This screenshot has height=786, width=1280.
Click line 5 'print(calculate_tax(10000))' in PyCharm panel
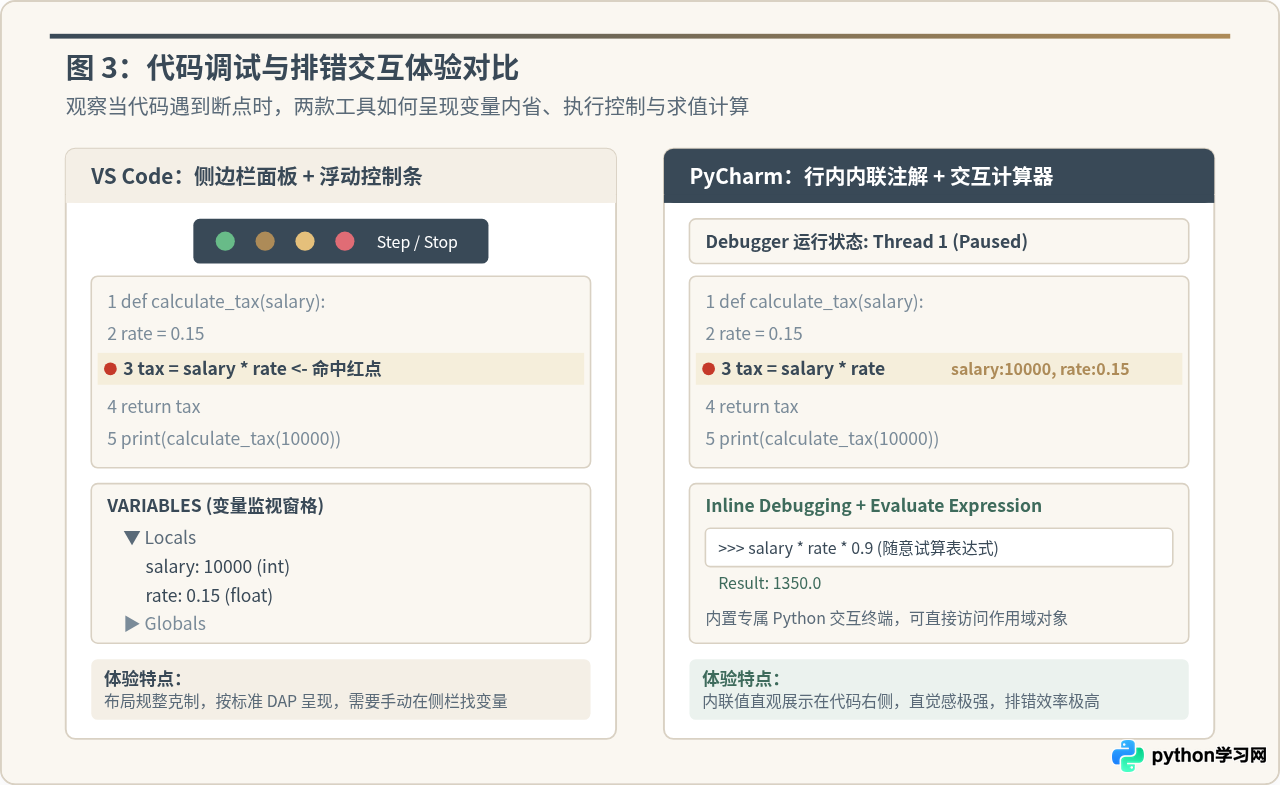pyautogui.click(x=822, y=438)
